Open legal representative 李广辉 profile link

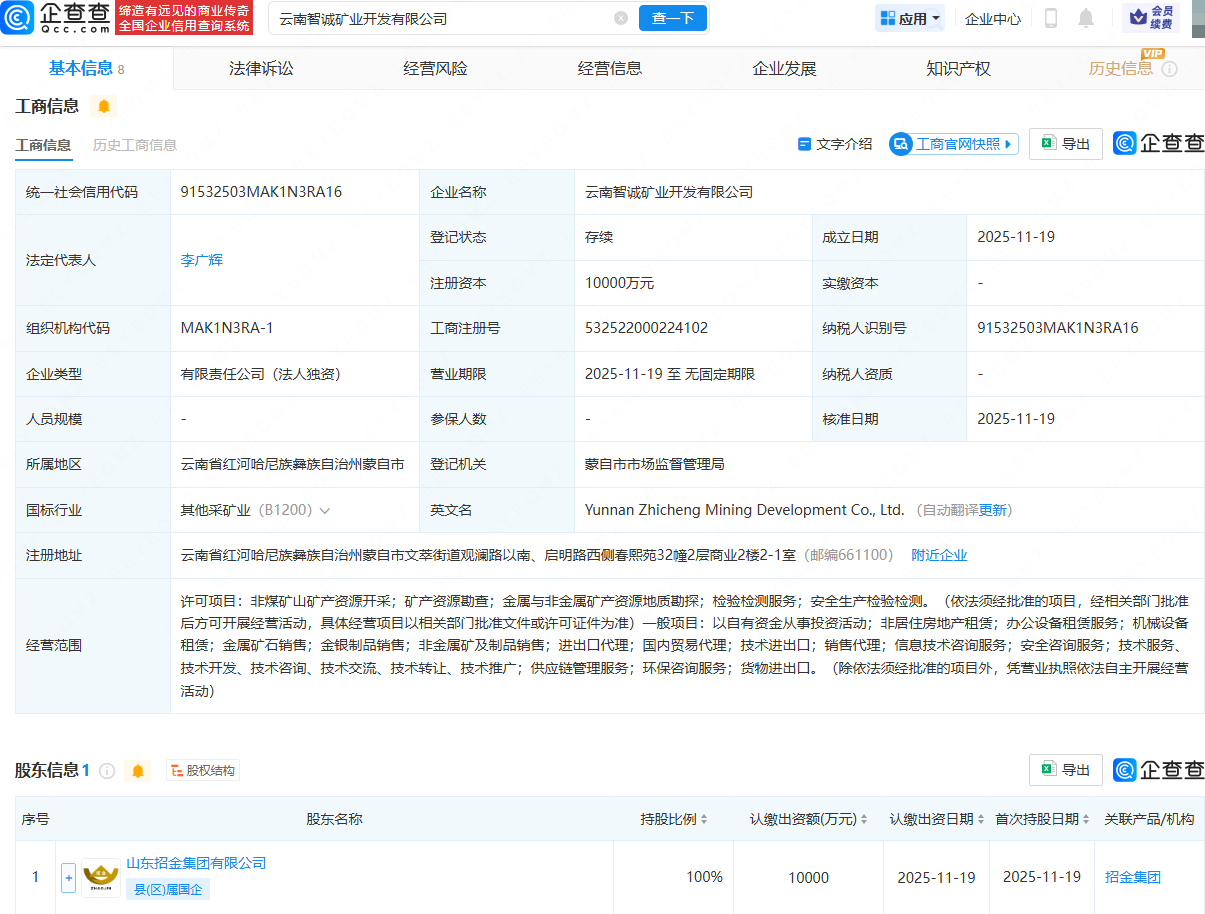[201, 259]
